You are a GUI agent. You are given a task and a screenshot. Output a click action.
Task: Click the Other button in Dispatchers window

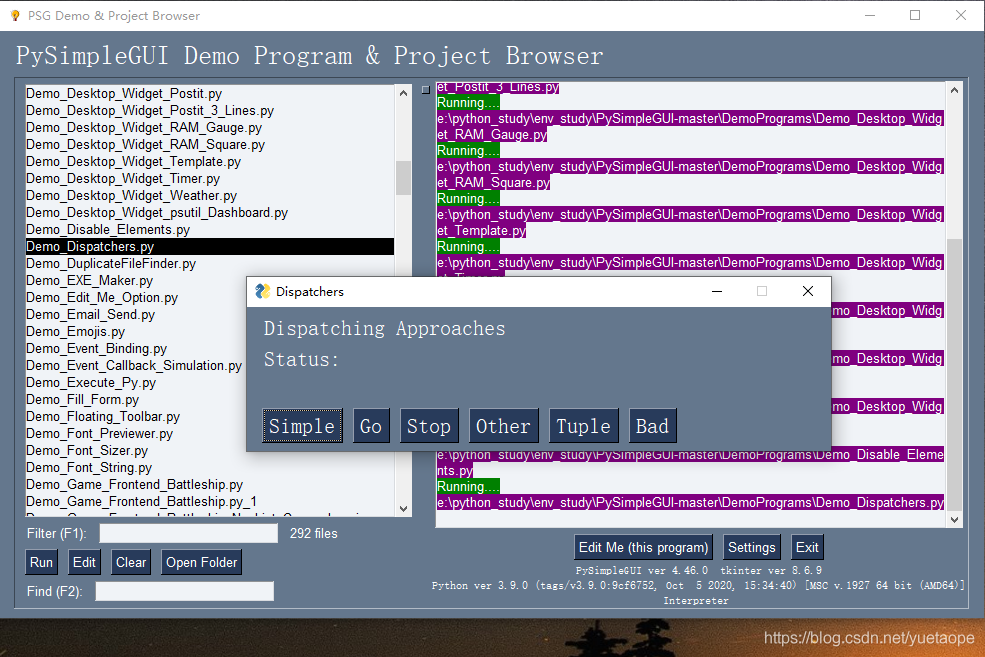[503, 426]
